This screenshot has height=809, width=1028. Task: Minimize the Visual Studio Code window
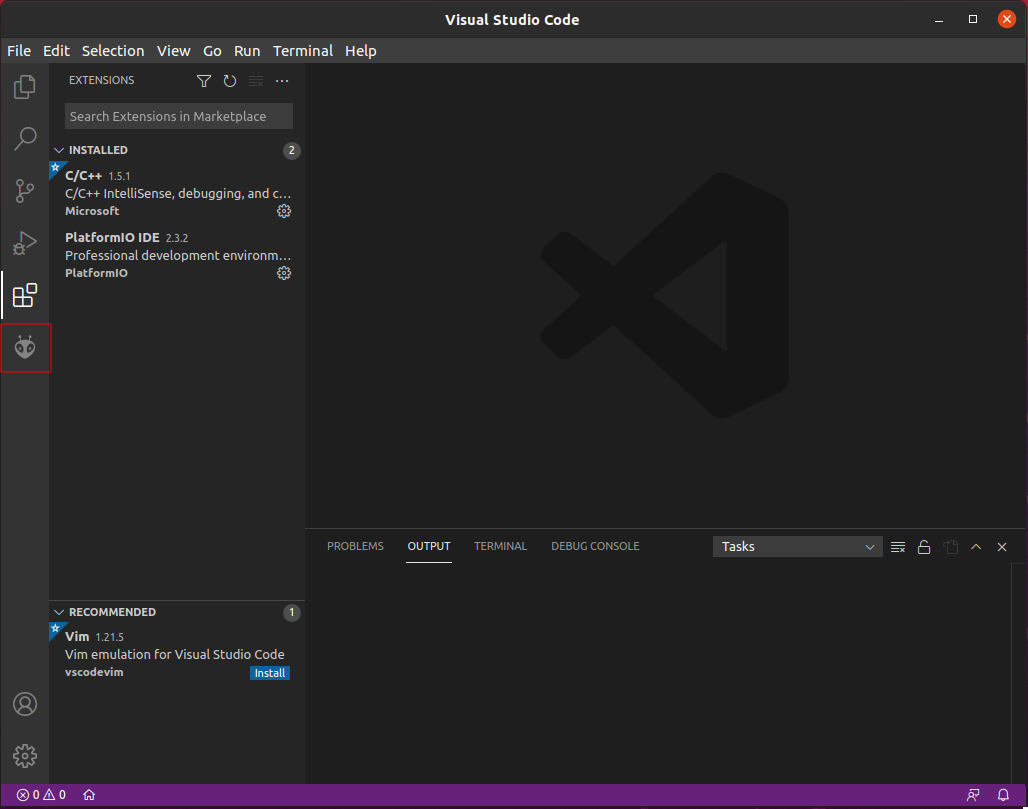pyautogui.click(x=939, y=20)
